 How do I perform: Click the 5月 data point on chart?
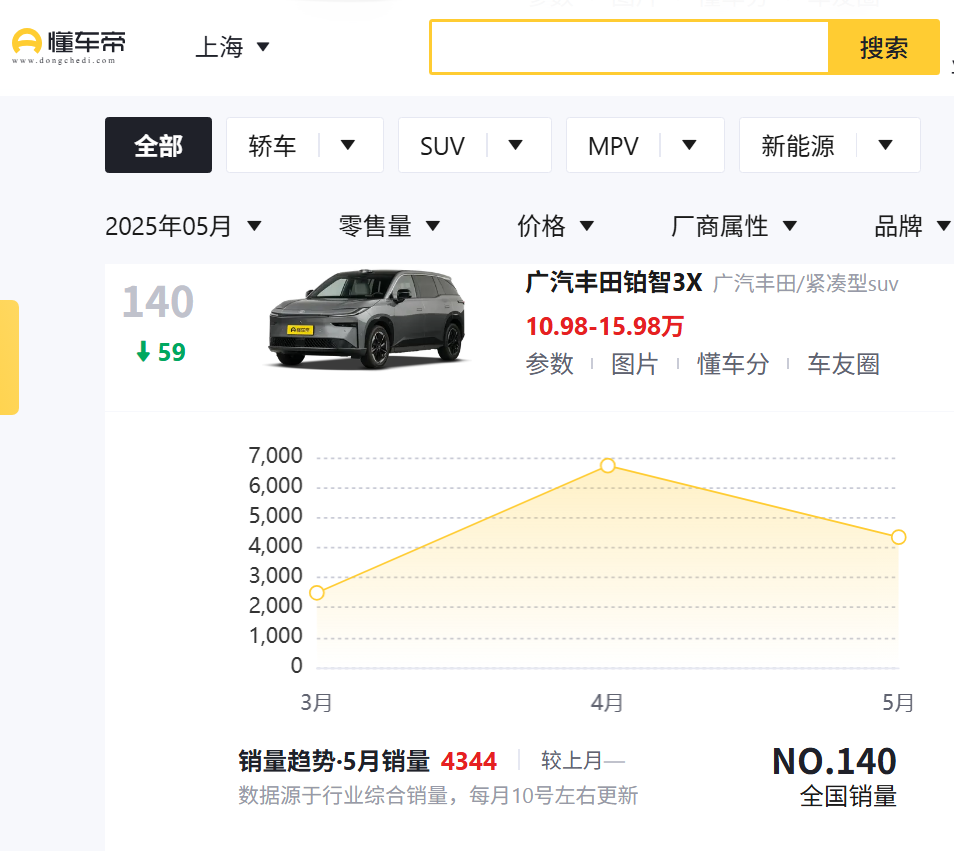pyautogui.click(x=898, y=537)
